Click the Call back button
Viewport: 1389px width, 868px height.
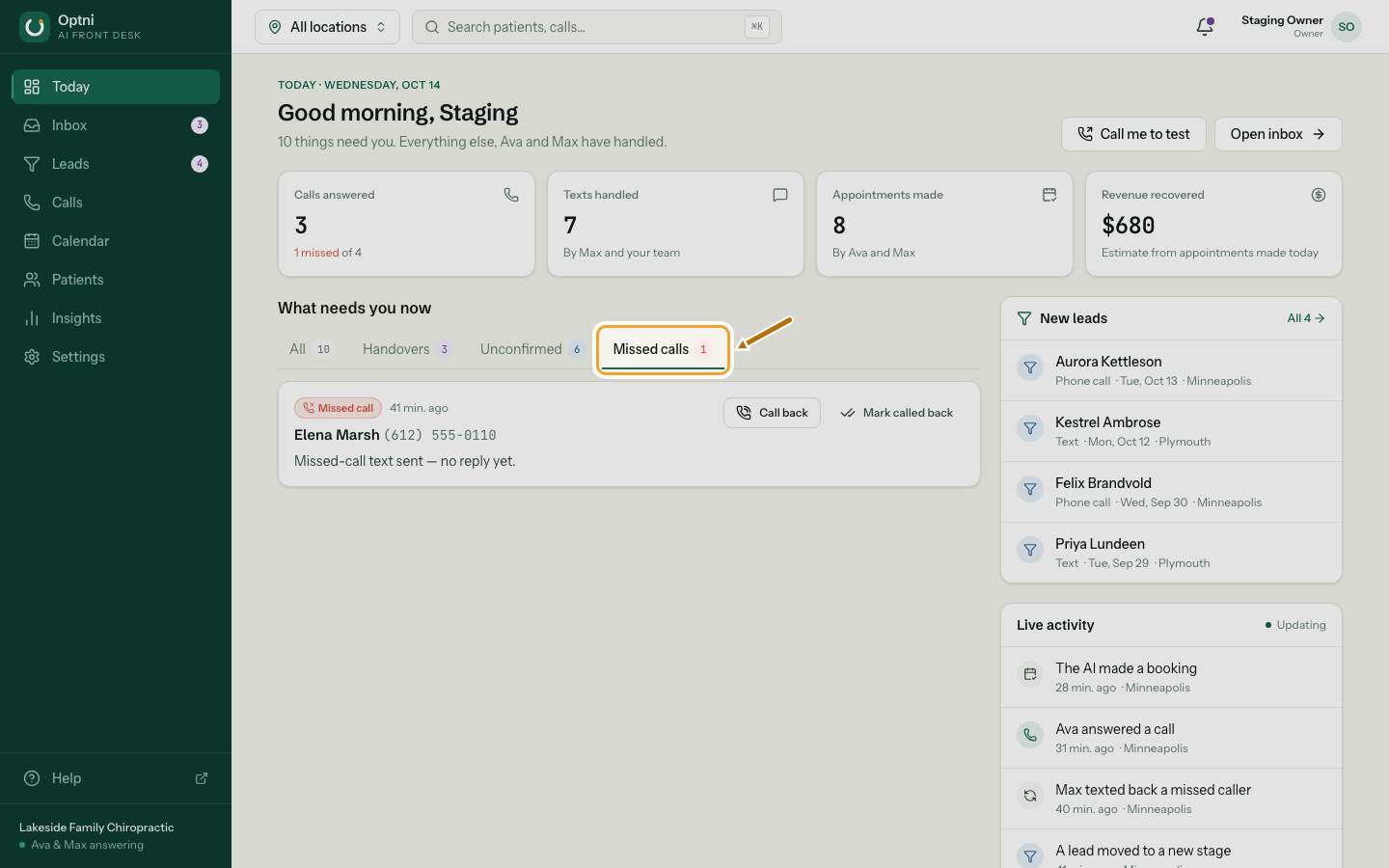772,413
